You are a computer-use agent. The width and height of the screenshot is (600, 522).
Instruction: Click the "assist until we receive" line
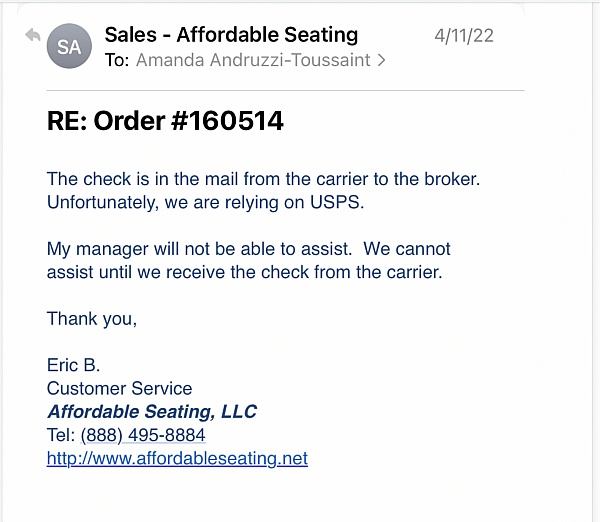pos(244,271)
